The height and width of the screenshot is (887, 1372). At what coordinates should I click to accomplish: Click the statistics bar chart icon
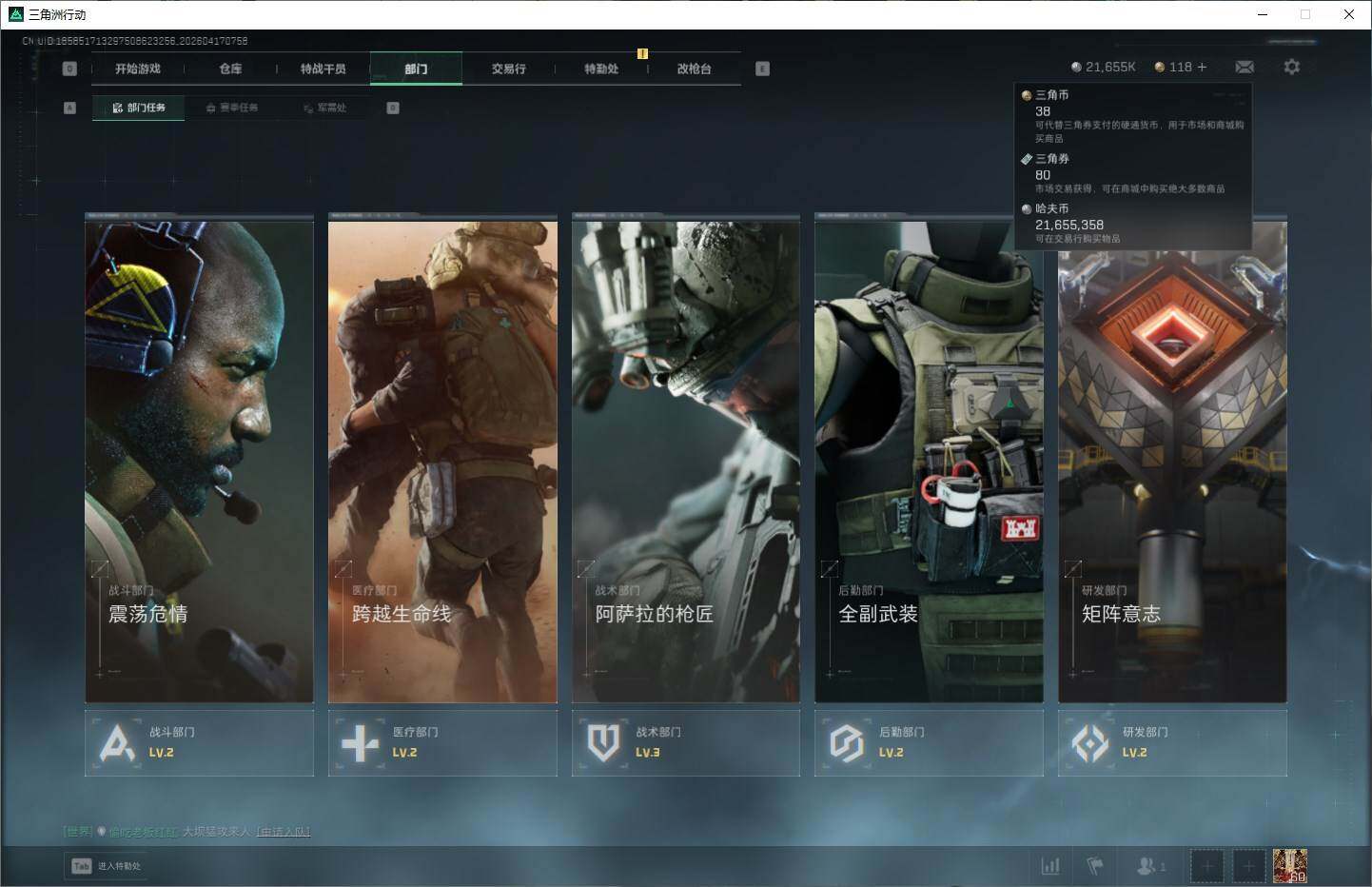(1050, 866)
